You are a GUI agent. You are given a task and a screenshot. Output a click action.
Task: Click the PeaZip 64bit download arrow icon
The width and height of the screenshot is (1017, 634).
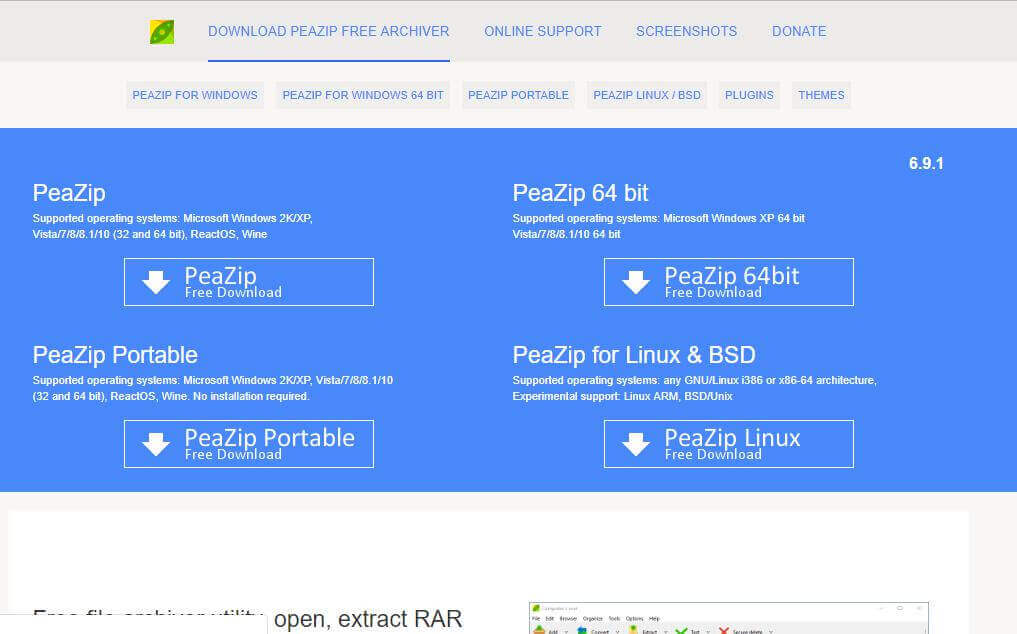pos(636,283)
